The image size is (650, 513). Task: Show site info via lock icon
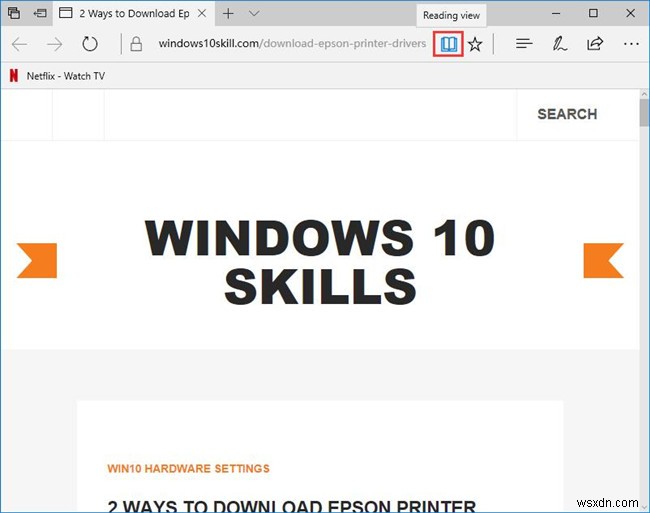coord(136,44)
